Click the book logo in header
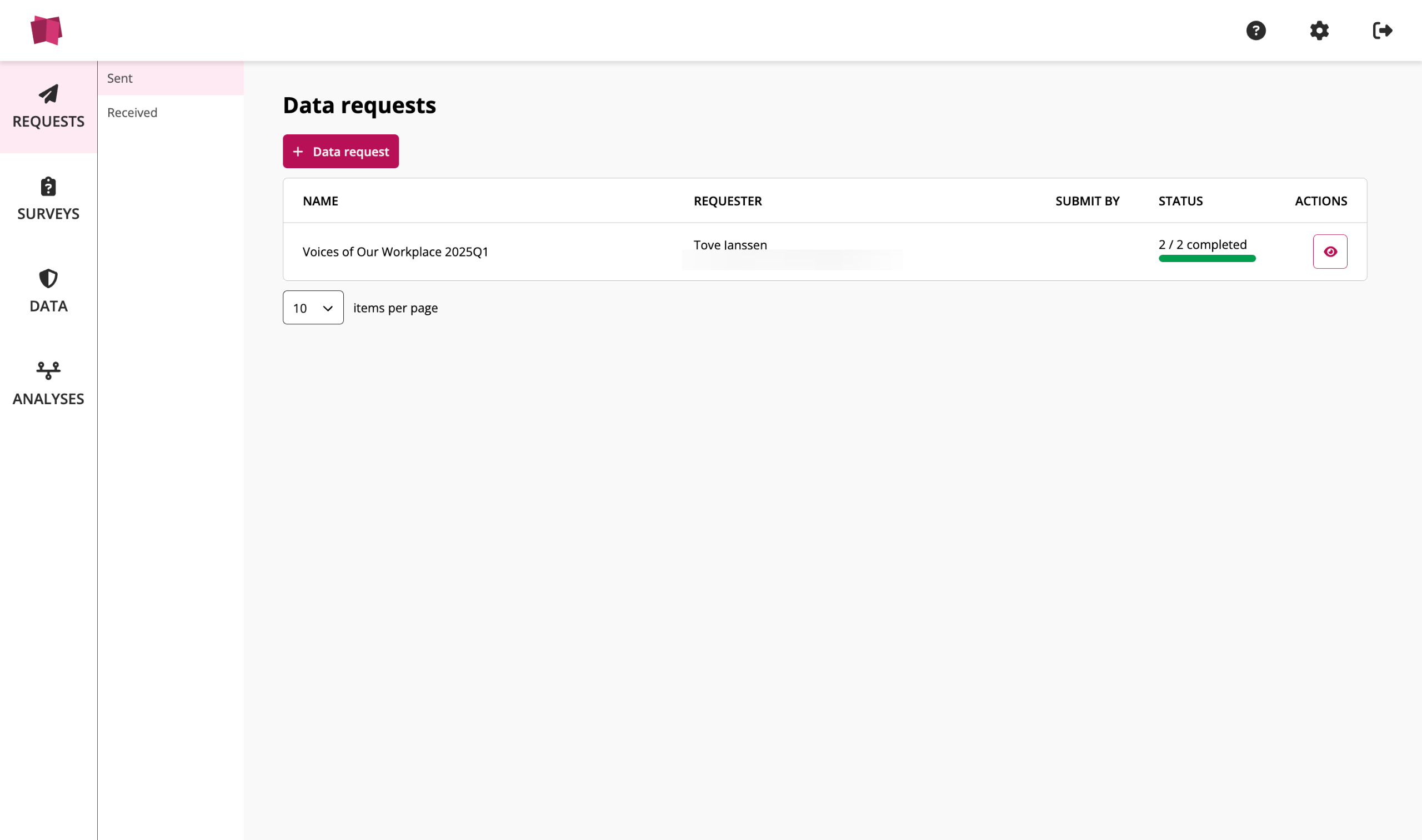1422x840 pixels. (47, 30)
